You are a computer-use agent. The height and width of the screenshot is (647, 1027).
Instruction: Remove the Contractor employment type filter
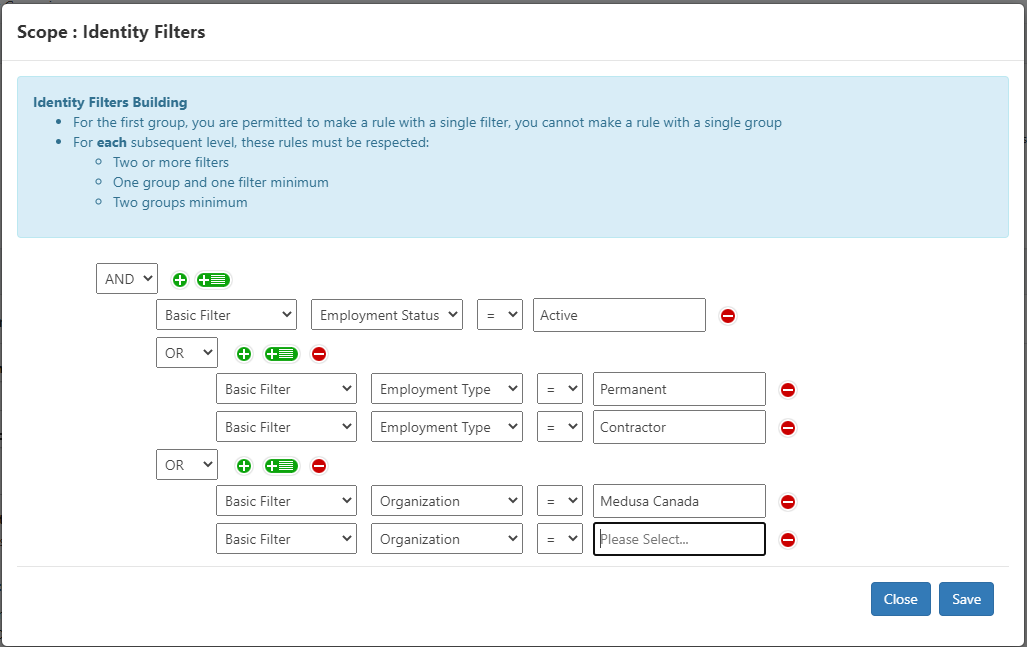click(788, 428)
